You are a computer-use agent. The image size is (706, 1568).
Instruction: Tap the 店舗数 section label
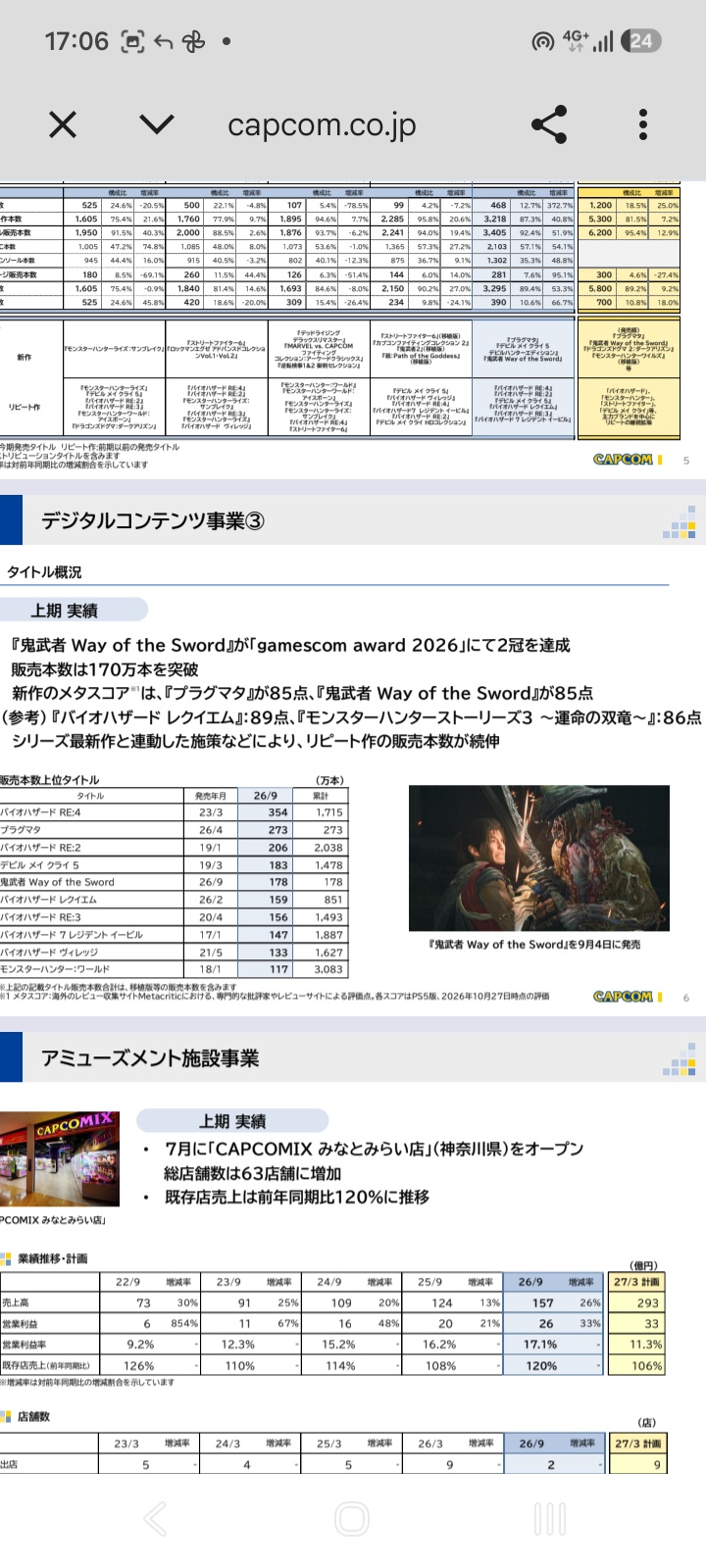33,1417
